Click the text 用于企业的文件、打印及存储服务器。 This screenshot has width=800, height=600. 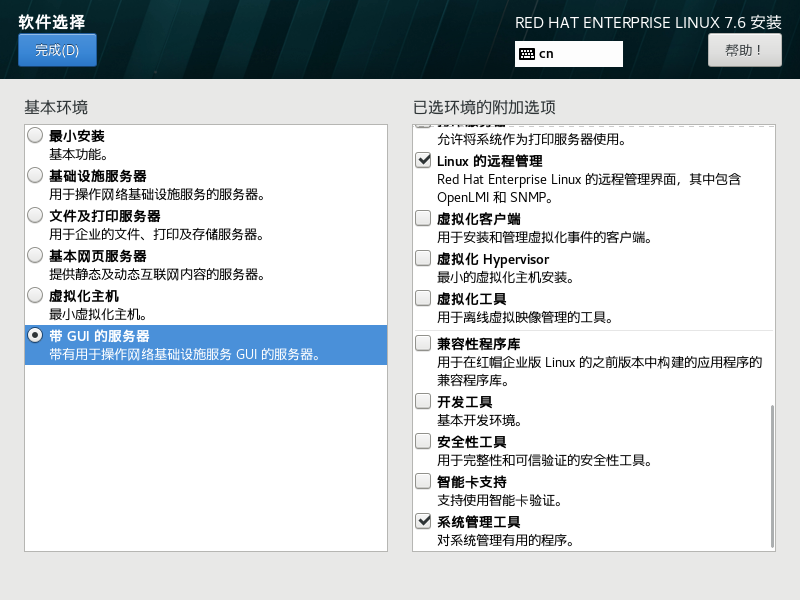click(x=157, y=234)
